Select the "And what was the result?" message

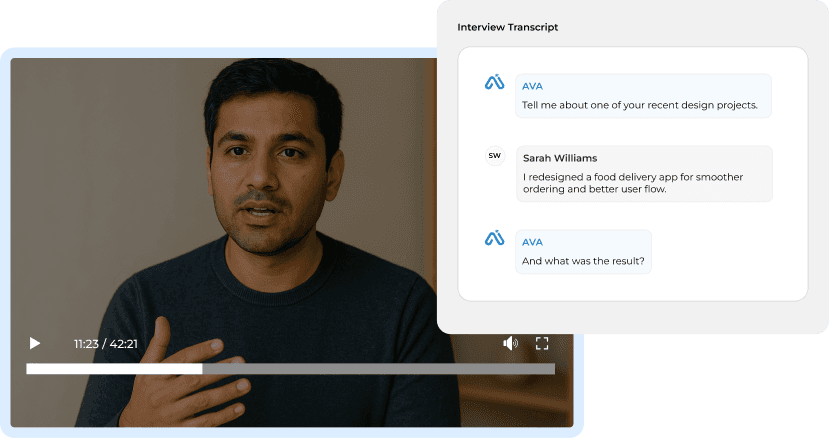[x=583, y=262]
